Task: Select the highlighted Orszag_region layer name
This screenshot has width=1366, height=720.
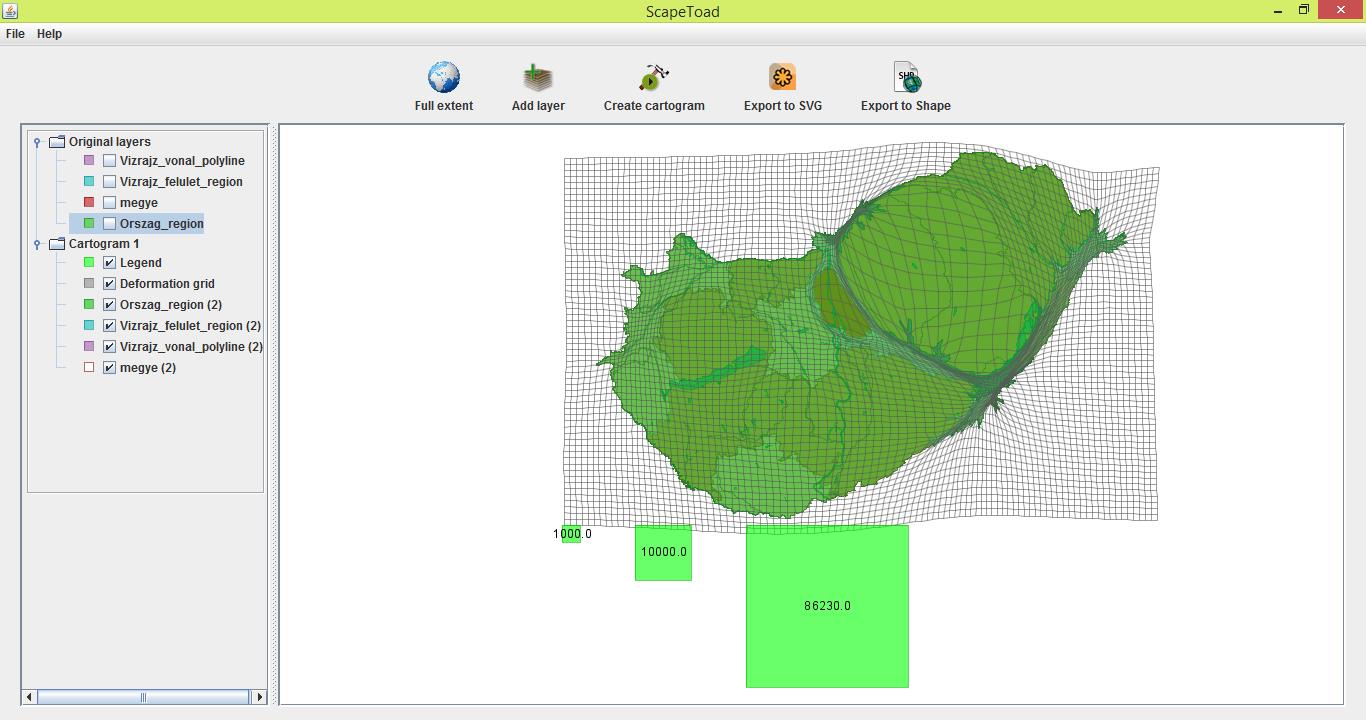Action: (162, 224)
